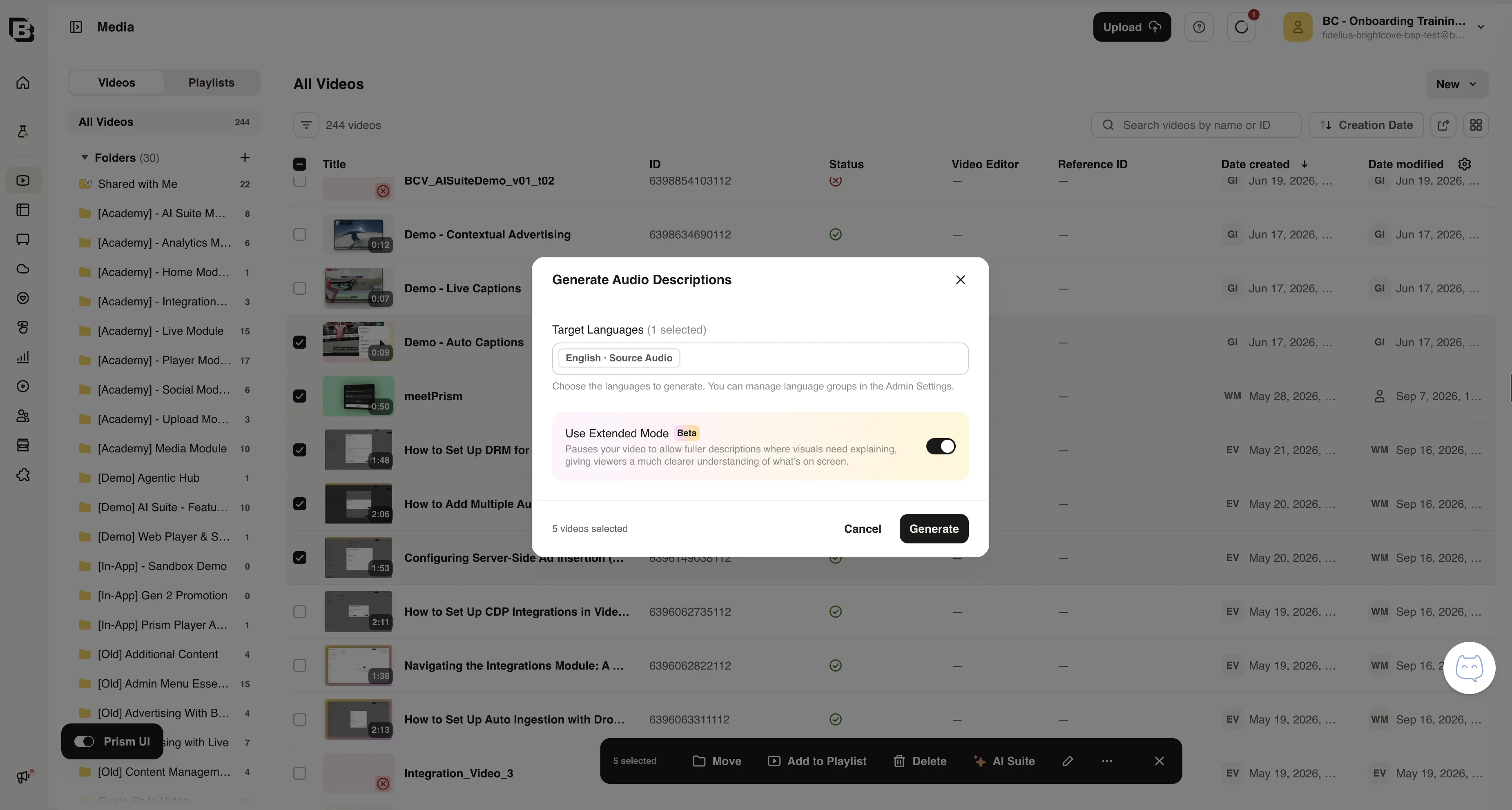Toggle Use Extended Mode switch
The width and height of the screenshot is (1512, 810).
tap(940, 446)
